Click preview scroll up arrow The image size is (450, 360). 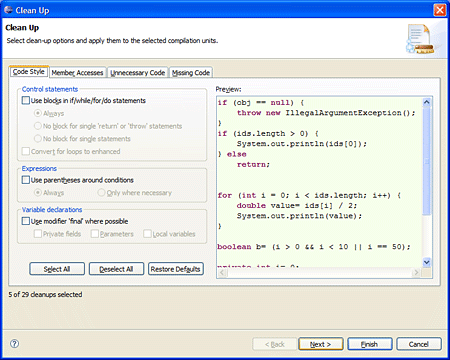click(x=427, y=102)
